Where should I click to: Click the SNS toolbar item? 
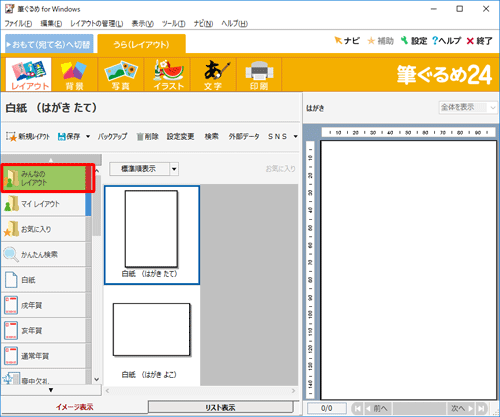[x=277, y=136]
